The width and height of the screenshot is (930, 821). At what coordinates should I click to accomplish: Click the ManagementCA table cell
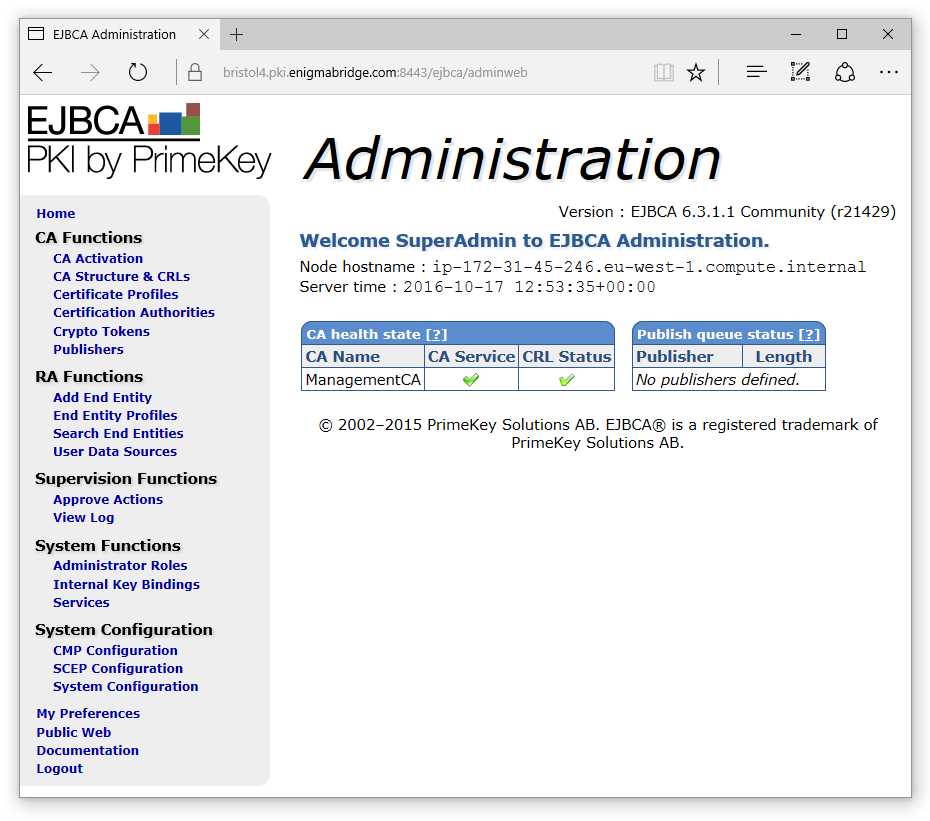(x=363, y=380)
